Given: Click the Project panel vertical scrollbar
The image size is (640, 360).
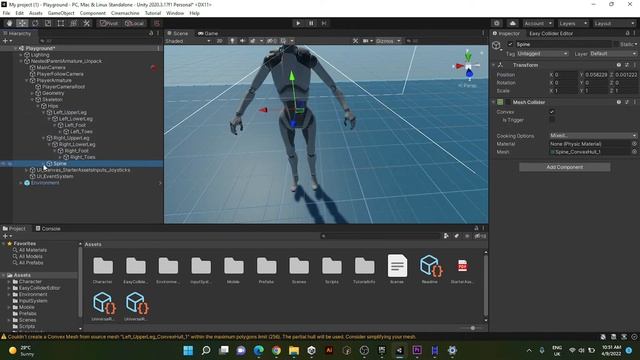Looking at the screenshot, I should click(486, 284).
